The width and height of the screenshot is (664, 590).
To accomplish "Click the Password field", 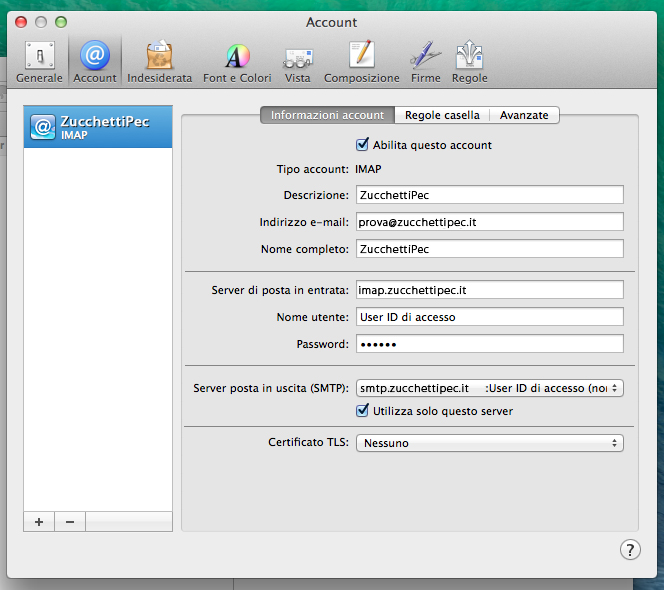I will pyautogui.click(x=490, y=344).
